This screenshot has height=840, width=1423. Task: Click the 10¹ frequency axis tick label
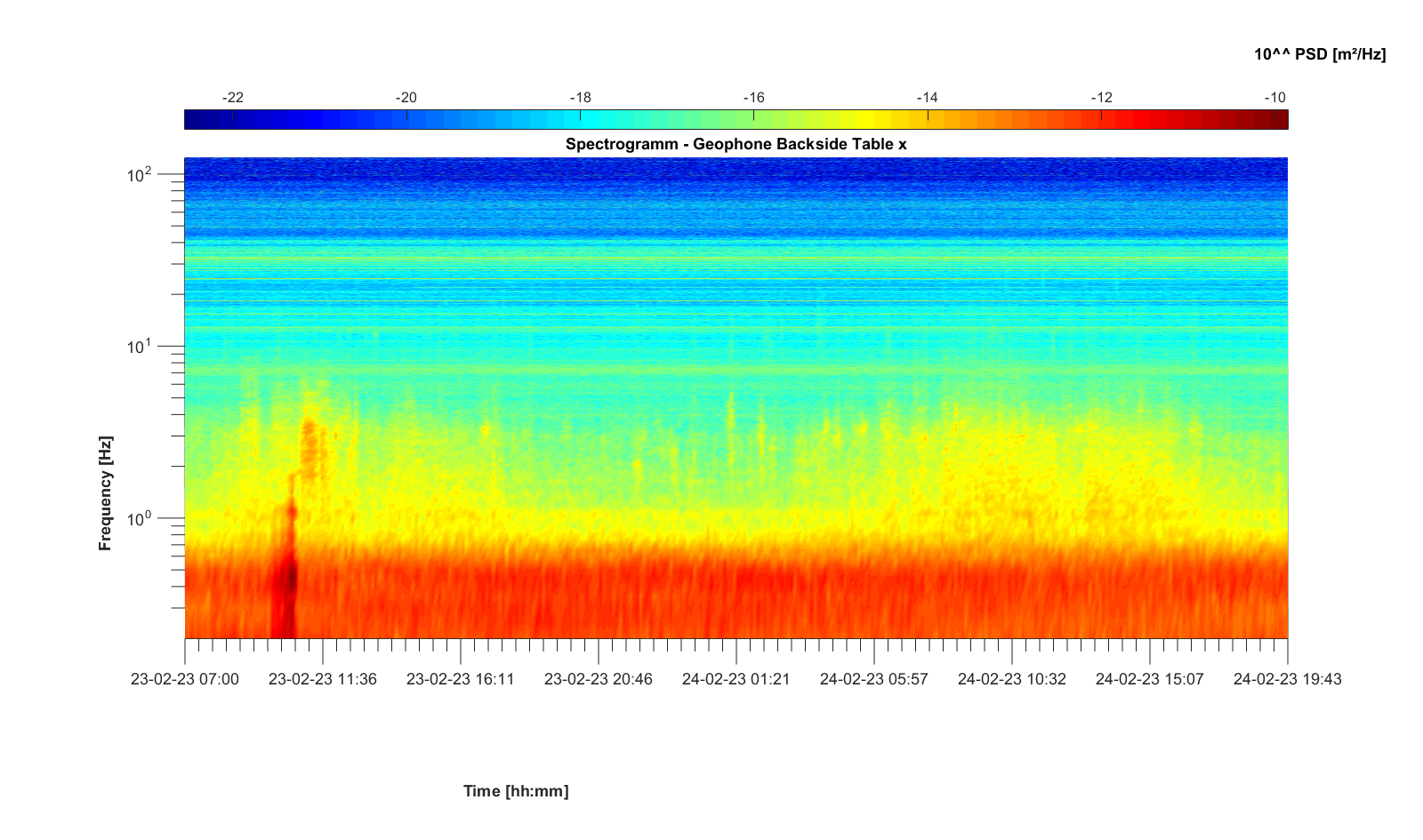click(140, 346)
